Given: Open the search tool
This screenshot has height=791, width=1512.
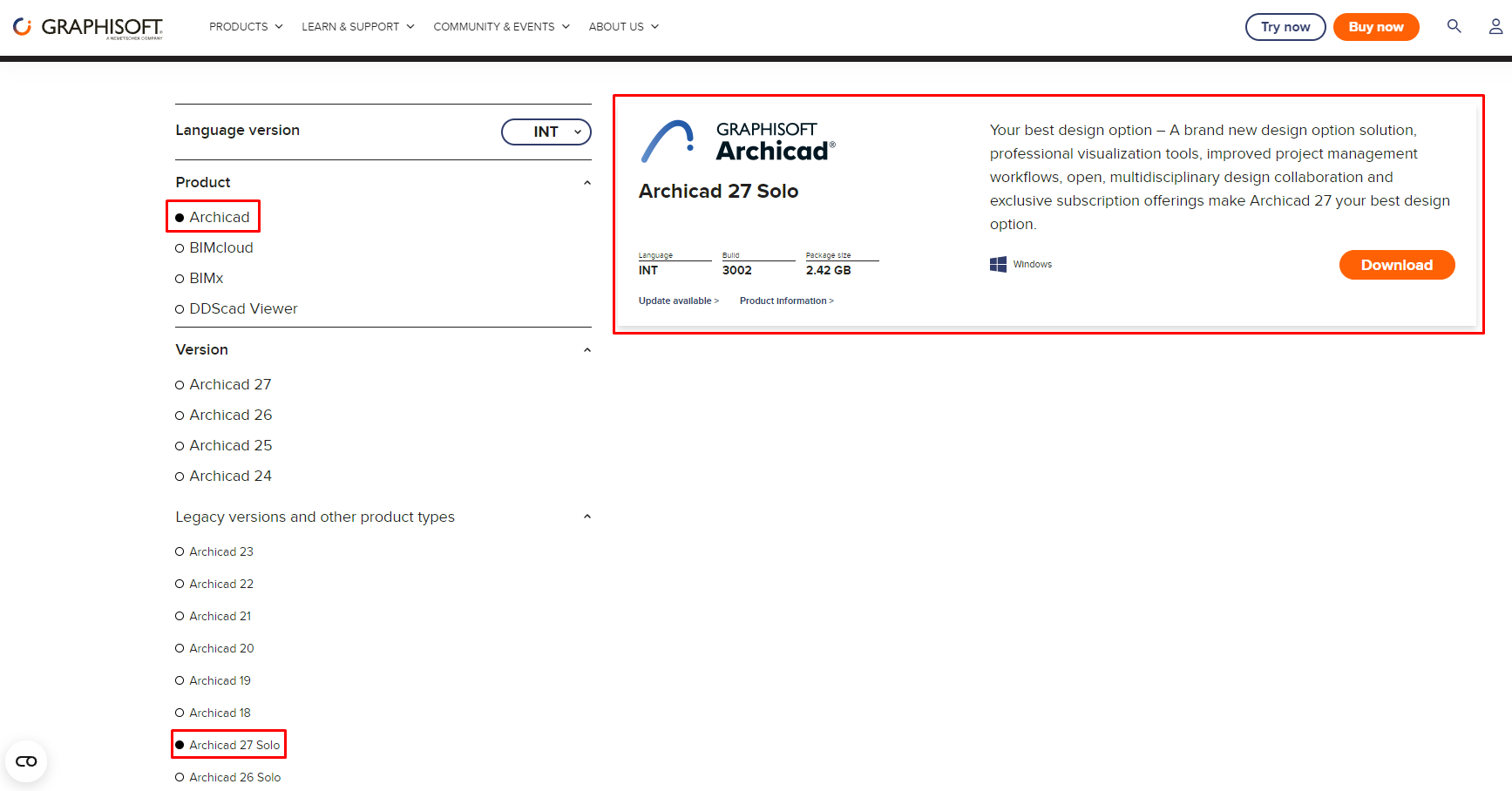Looking at the screenshot, I should point(1454,26).
